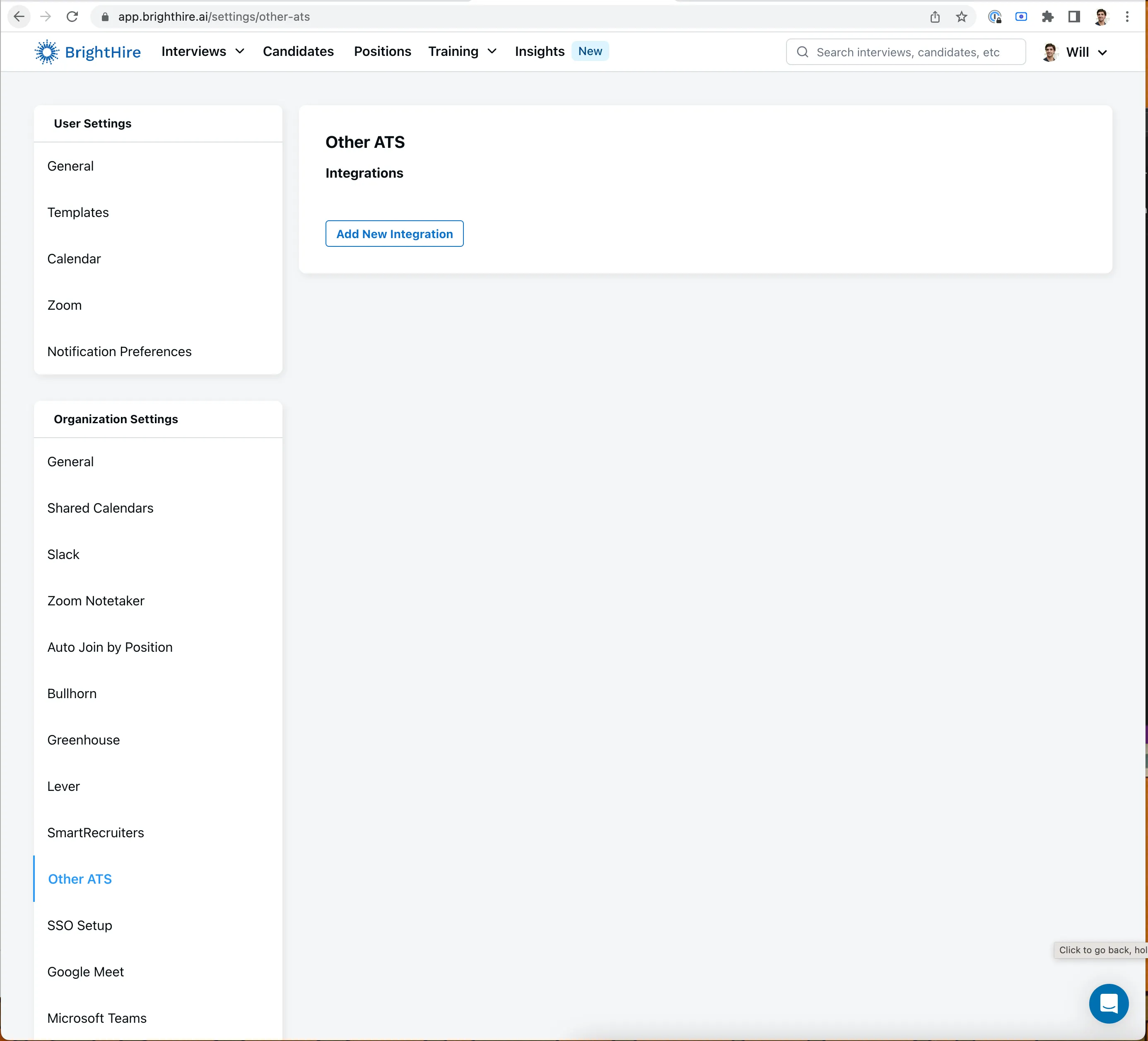
Task: Click the Chrome profile avatar
Action: [x=1101, y=17]
